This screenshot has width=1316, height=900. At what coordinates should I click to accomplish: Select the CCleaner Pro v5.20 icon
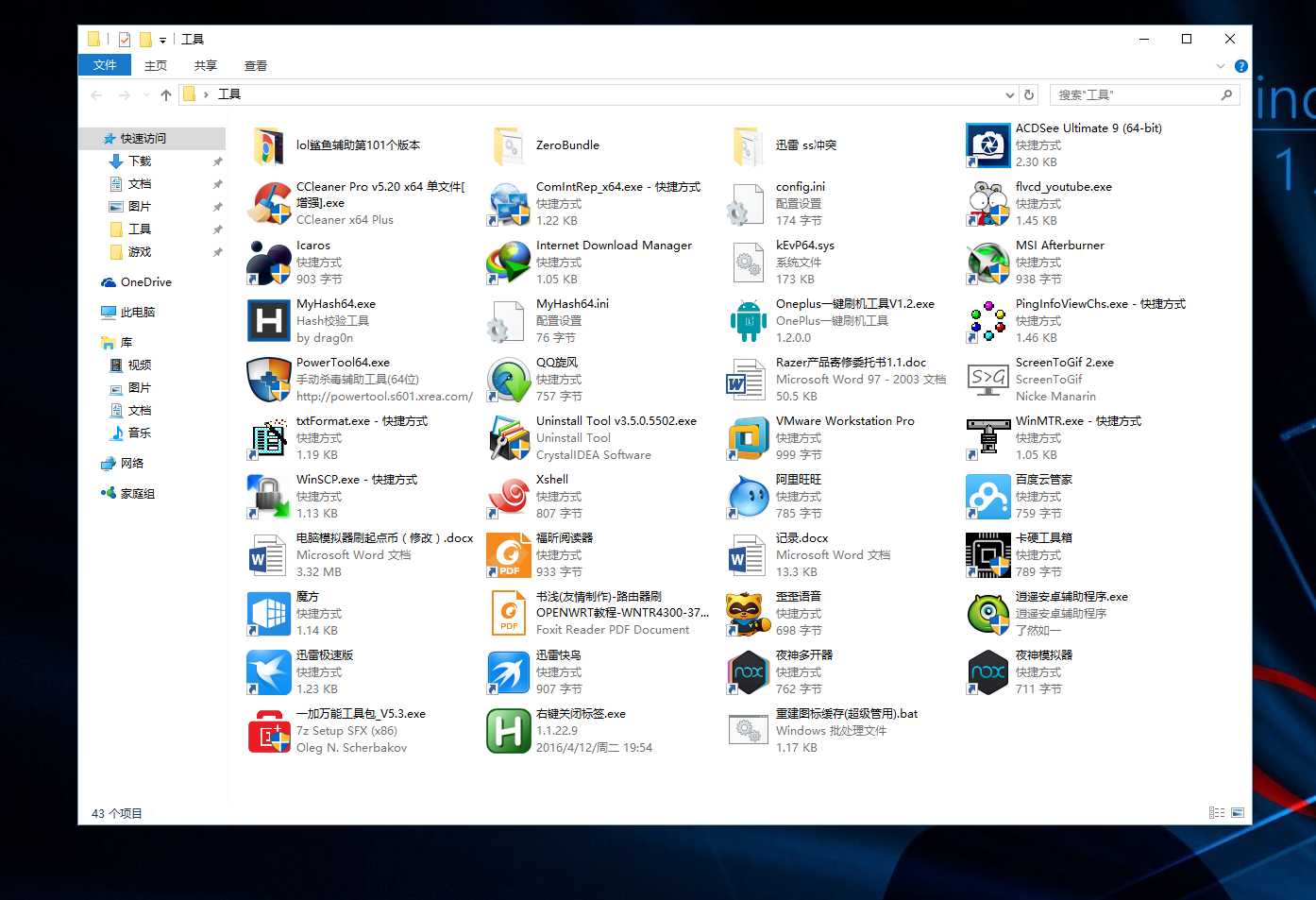coord(269,204)
